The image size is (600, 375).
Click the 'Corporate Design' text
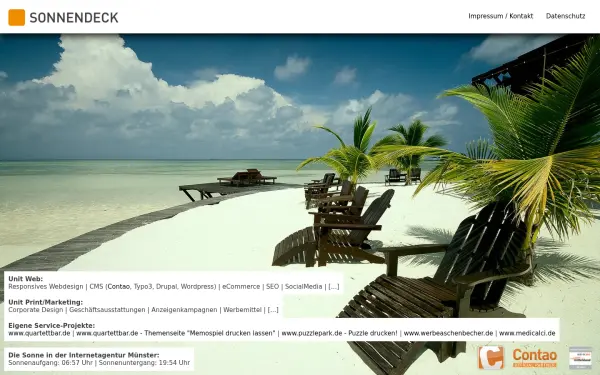point(36,310)
